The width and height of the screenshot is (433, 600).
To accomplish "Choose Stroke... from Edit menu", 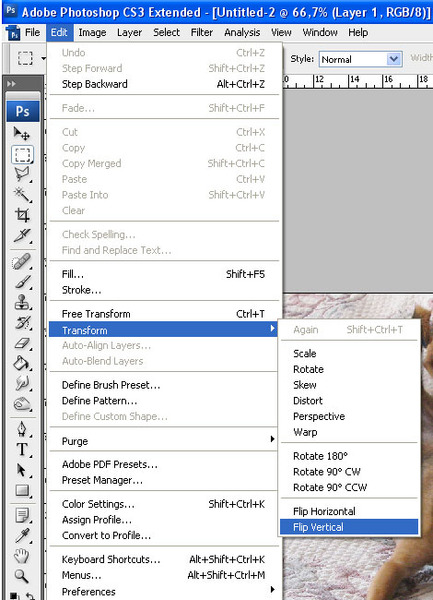I will [x=164, y=290].
